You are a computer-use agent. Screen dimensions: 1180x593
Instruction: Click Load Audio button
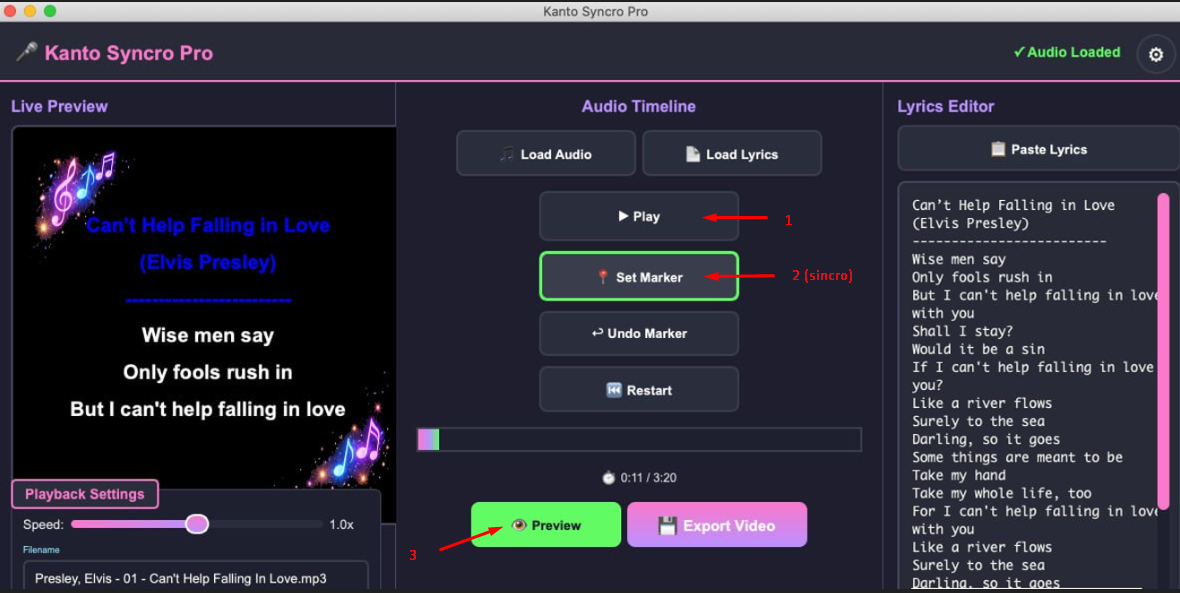tap(546, 154)
